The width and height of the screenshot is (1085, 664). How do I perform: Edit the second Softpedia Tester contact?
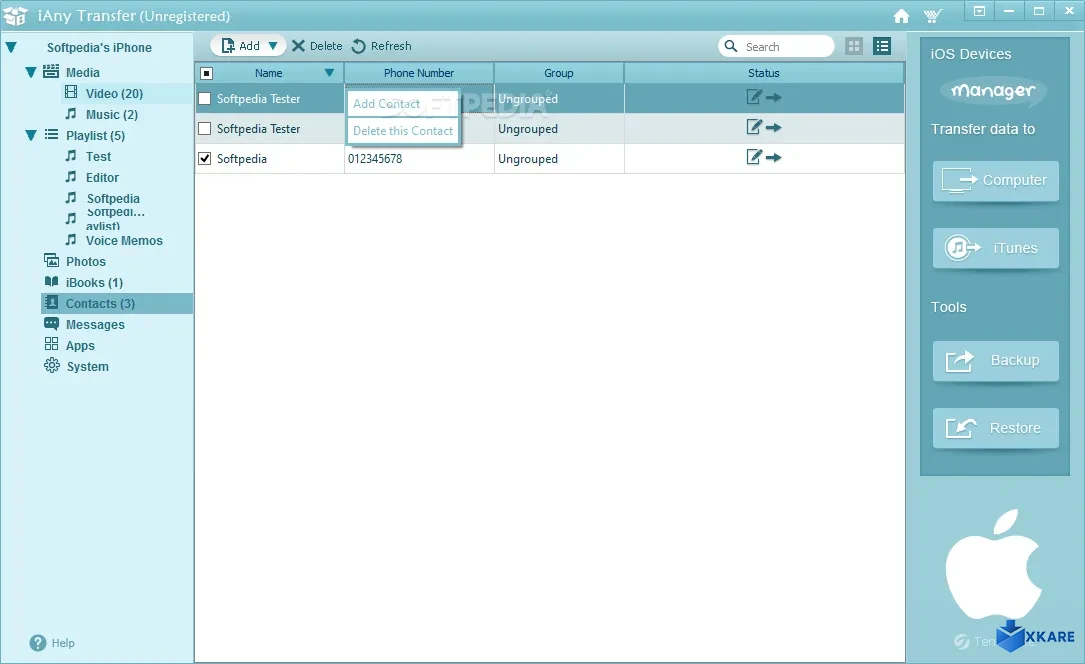coord(754,127)
